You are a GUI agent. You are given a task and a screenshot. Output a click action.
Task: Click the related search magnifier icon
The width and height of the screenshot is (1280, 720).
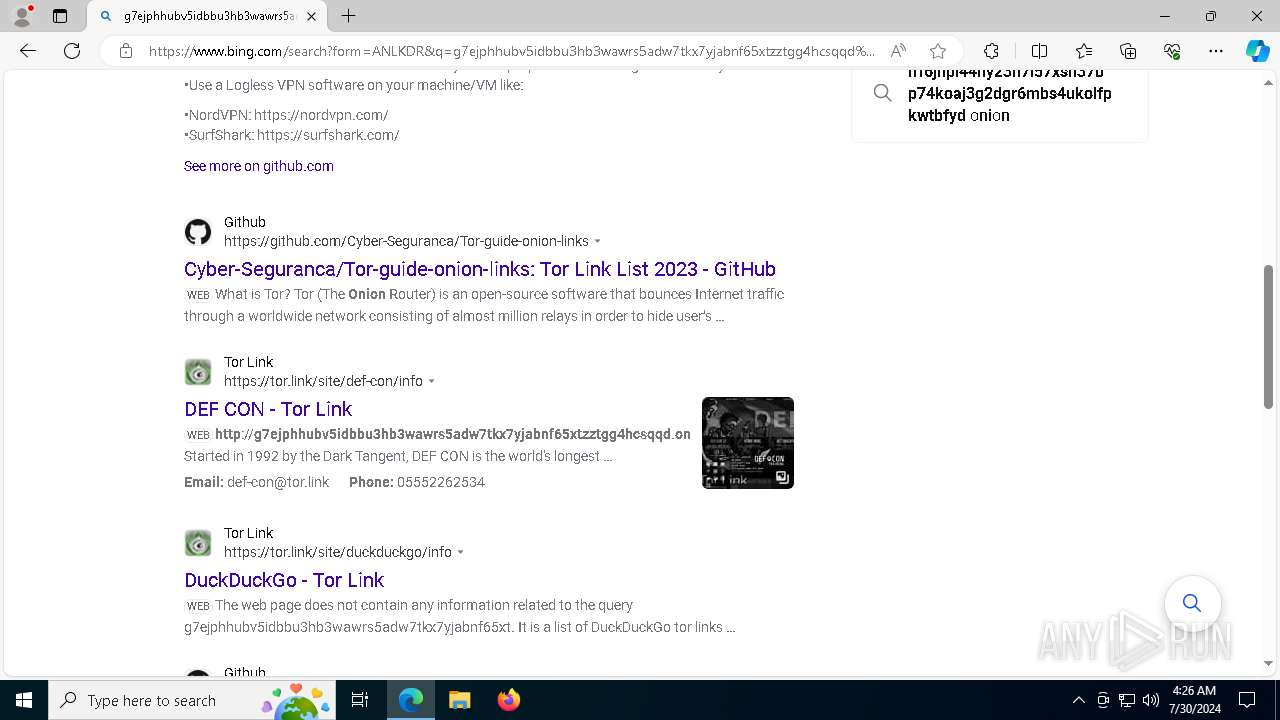click(x=882, y=93)
